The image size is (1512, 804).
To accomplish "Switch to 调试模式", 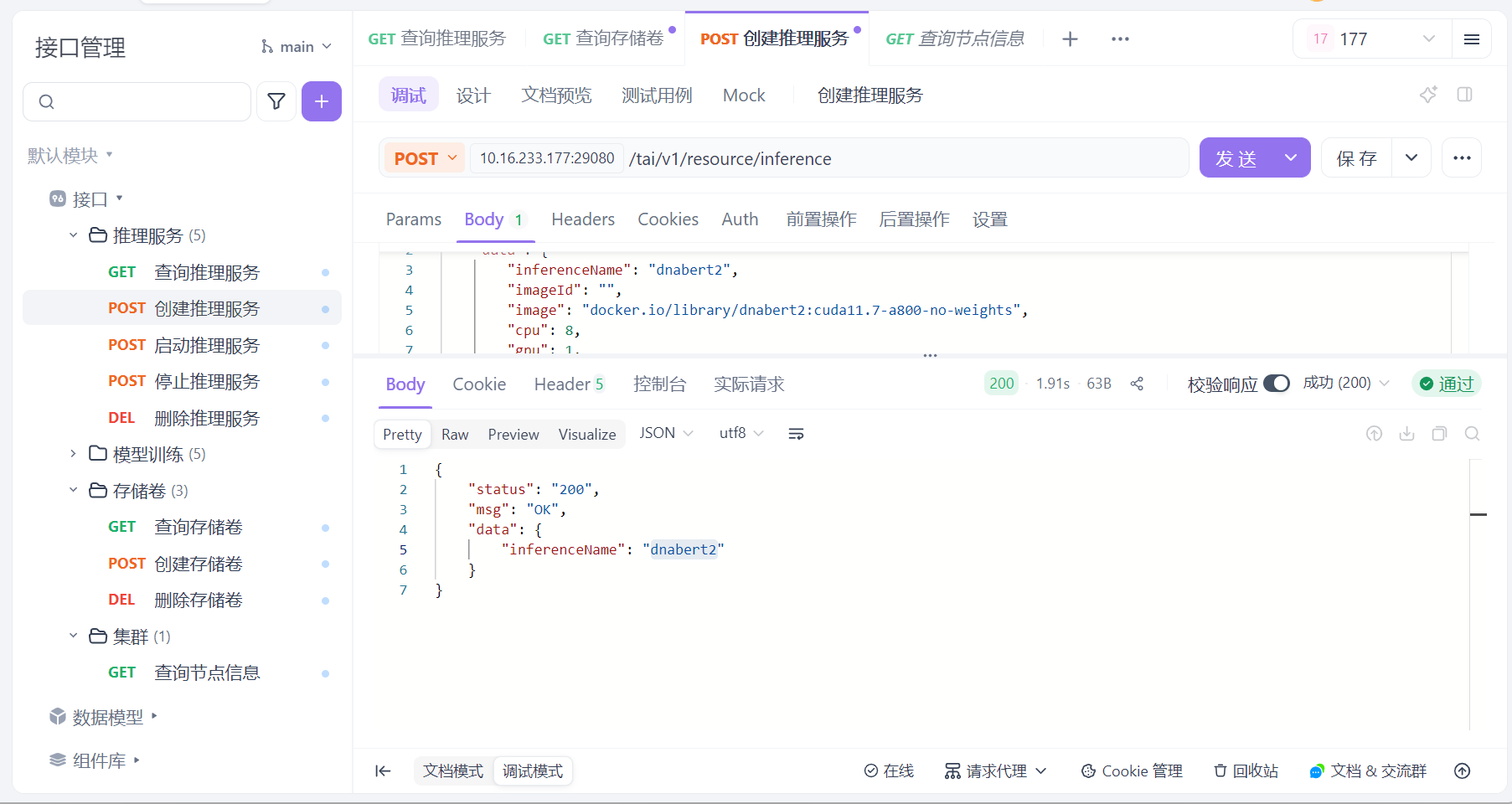I will click(x=533, y=771).
